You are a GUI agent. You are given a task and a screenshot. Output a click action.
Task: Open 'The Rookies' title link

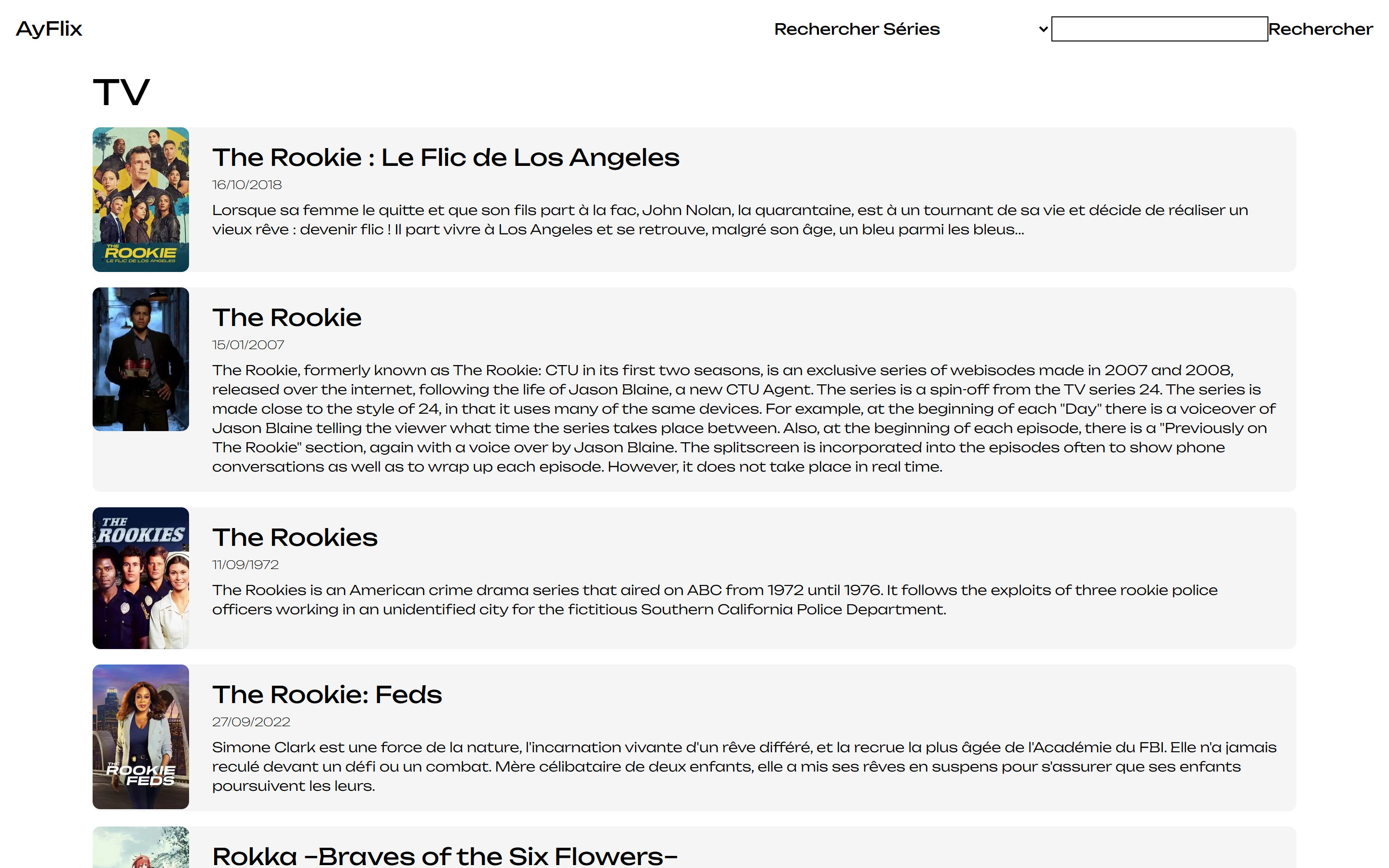point(295,537)
